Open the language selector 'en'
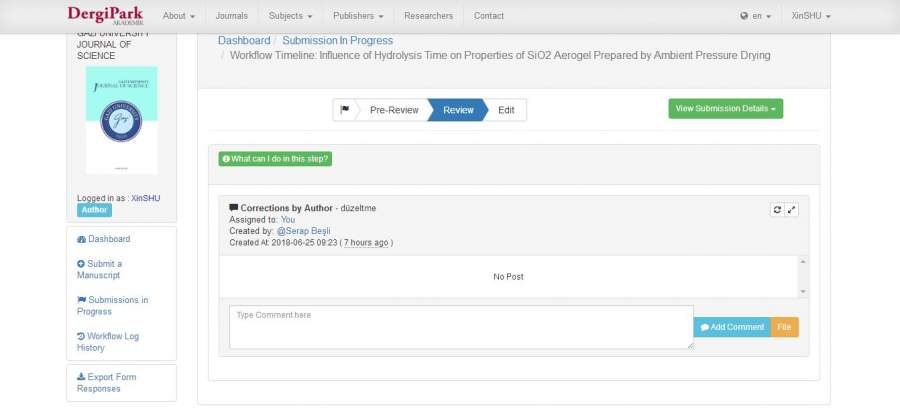 pos(756,16)
